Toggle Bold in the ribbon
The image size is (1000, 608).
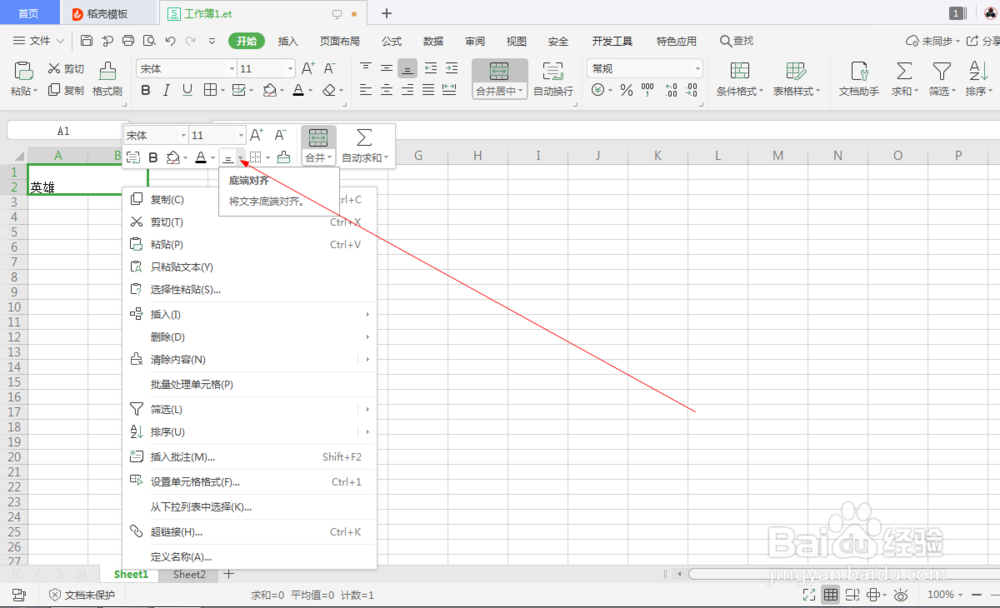click(146, 90)
